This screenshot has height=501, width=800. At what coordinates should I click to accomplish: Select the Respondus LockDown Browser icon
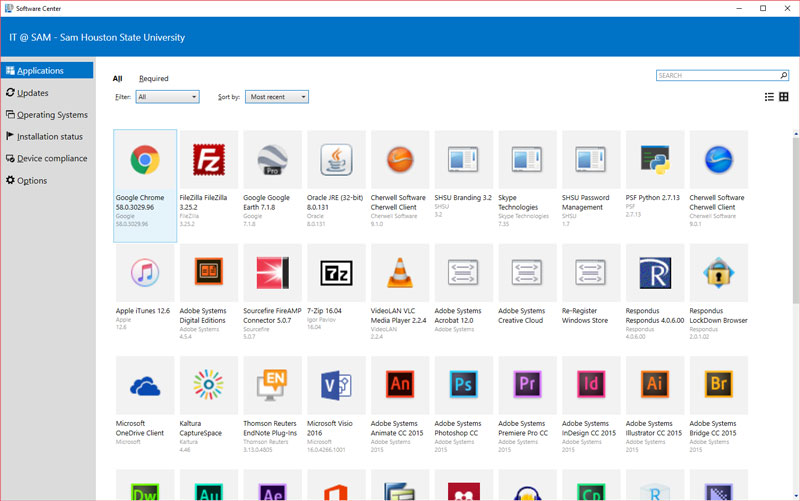[718, 273]
